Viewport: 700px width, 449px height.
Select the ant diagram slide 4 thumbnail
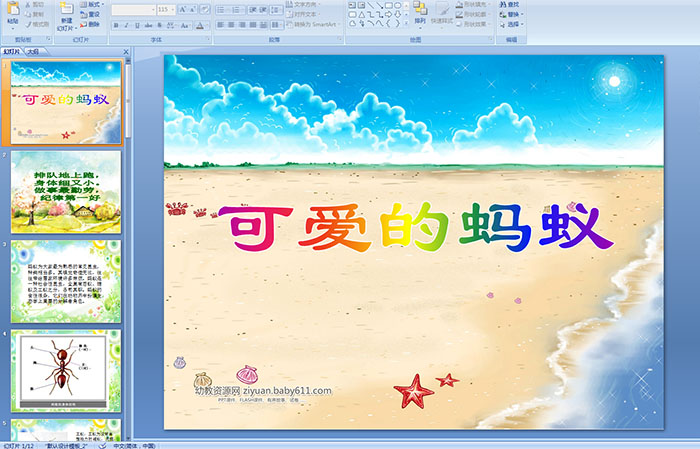coord(66,370)
